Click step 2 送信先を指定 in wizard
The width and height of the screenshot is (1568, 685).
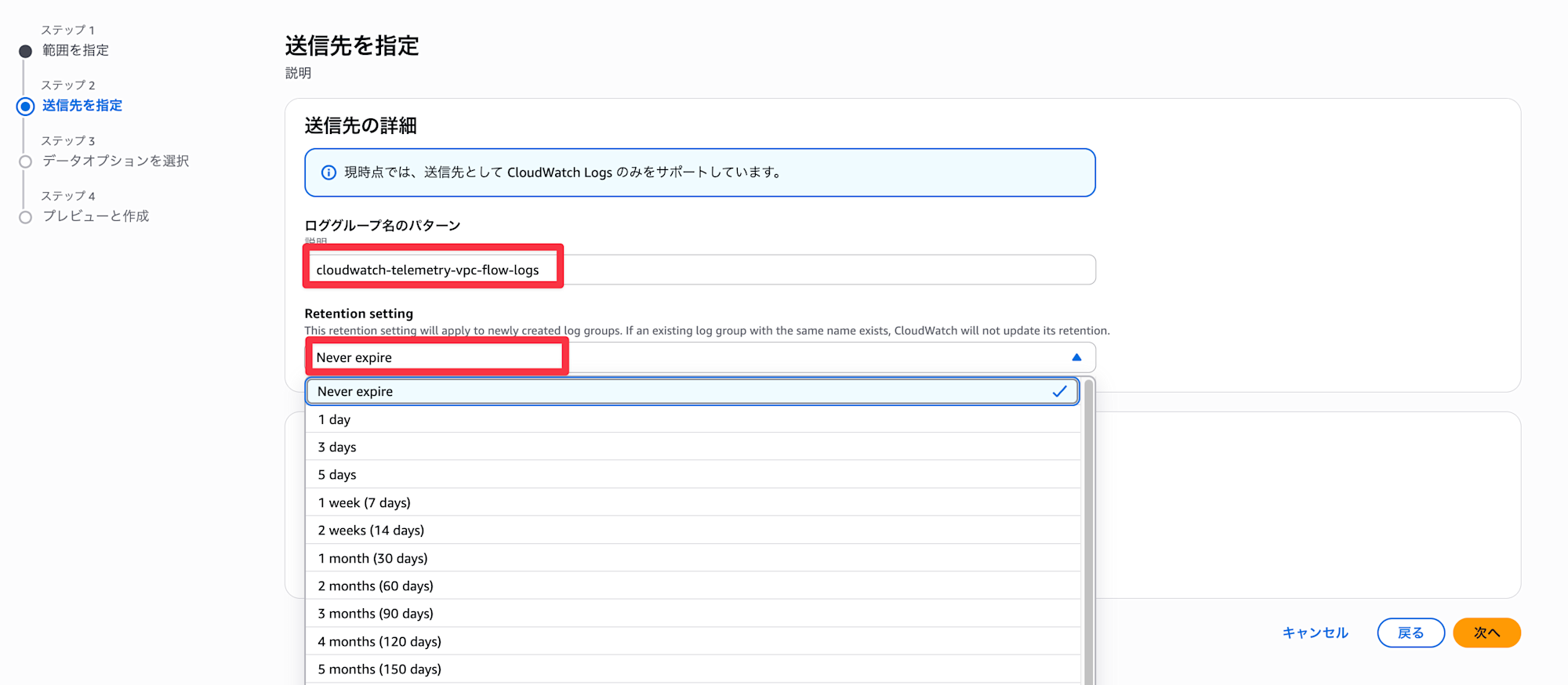pos(82,106)
